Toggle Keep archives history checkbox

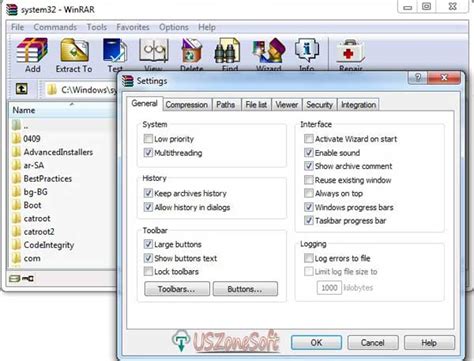click(x=148, y=193)
